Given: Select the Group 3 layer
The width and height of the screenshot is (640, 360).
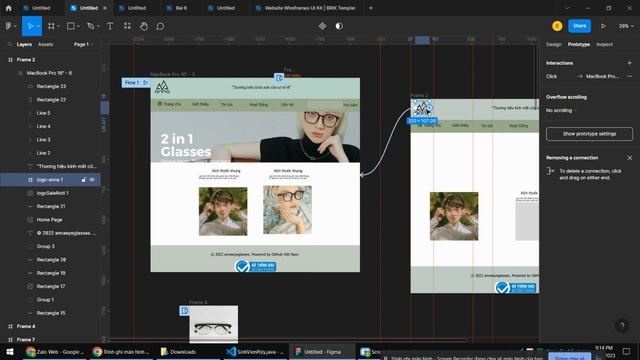Looking at the screenshot, I should (45, 246).
